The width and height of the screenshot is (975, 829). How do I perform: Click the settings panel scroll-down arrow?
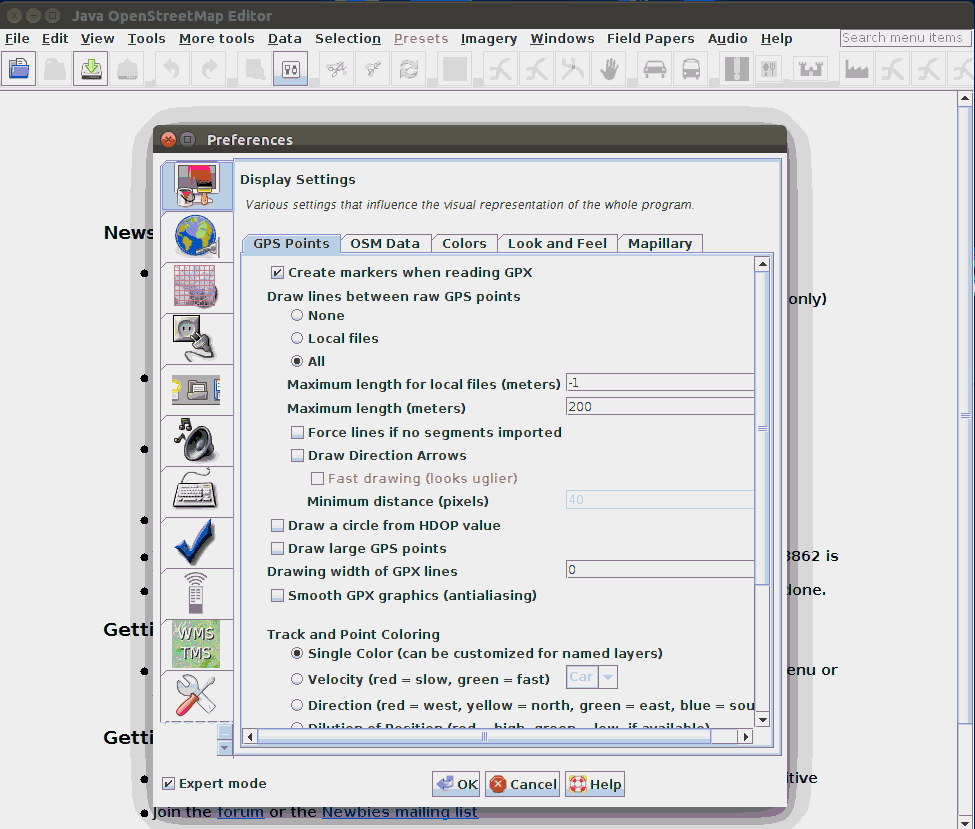[x=762, y=719]
